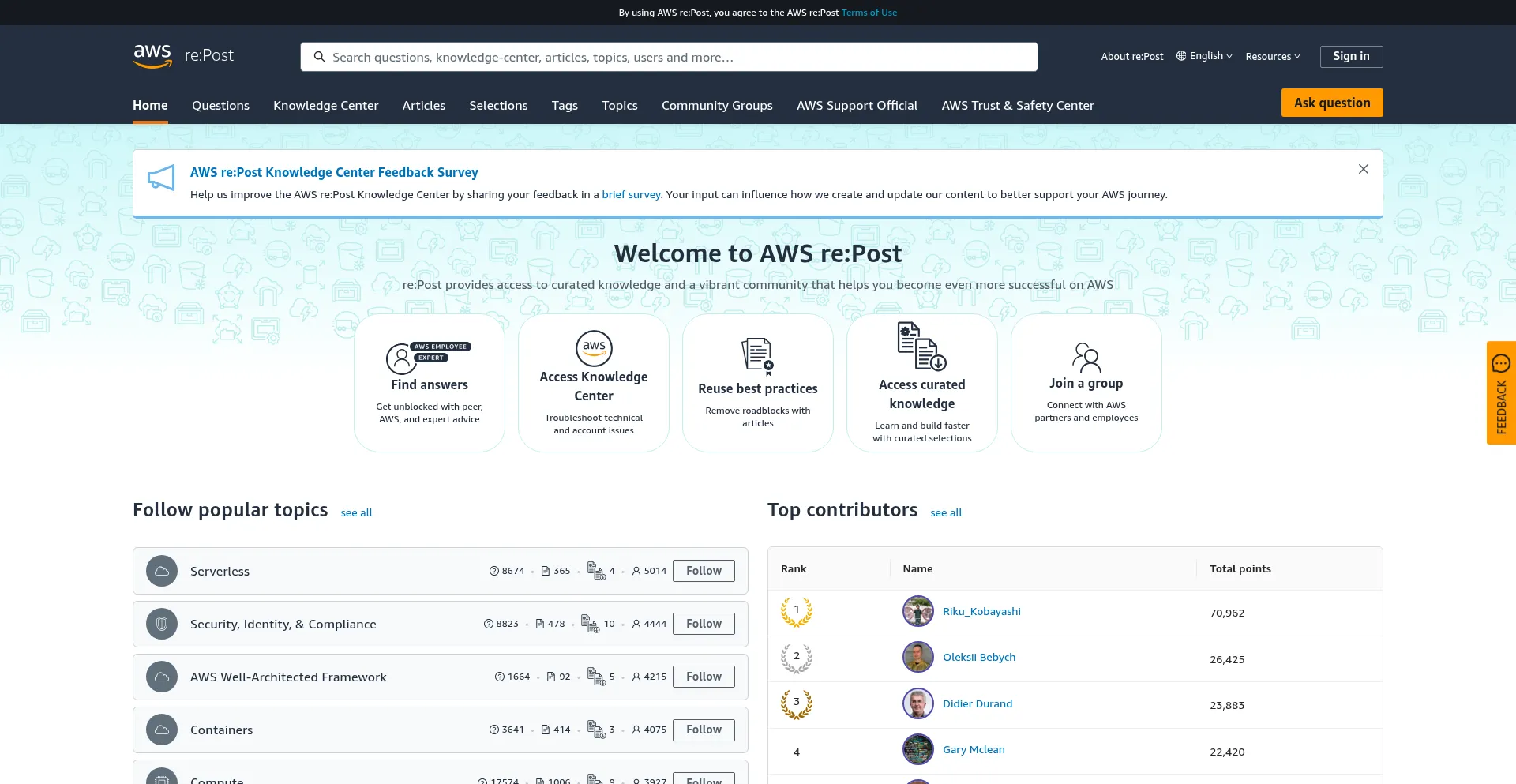Click the Join a group people icon
The image size is (1516, 784).
1086,357
